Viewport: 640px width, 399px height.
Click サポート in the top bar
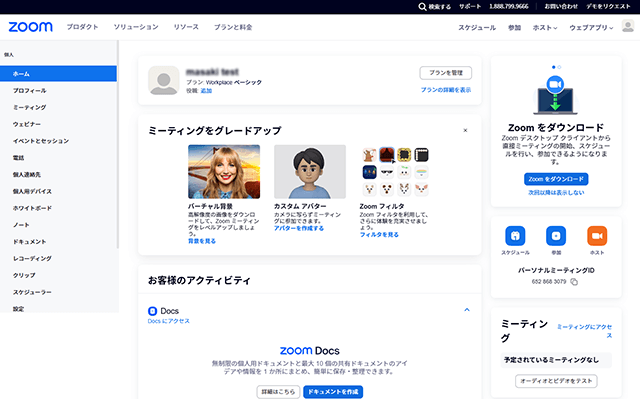(470, 7)
